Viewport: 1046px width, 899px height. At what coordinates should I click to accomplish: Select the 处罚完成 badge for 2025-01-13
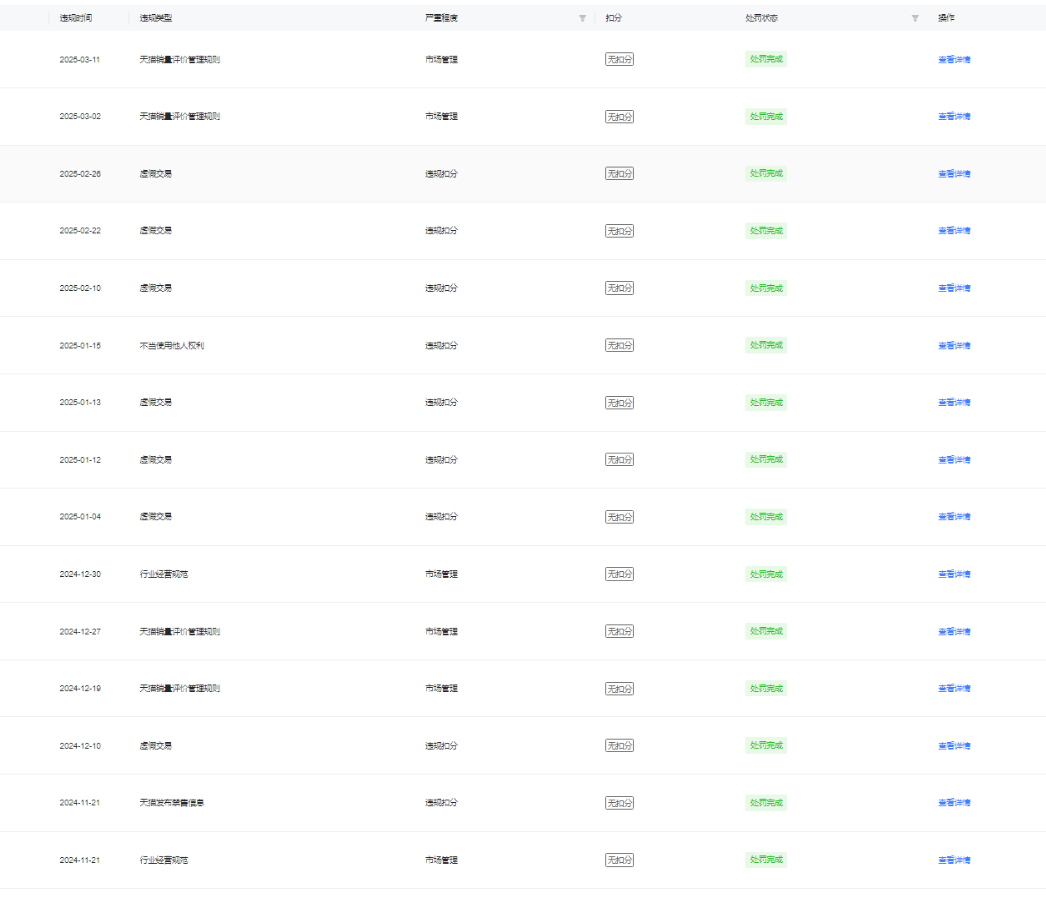(766, 402)
